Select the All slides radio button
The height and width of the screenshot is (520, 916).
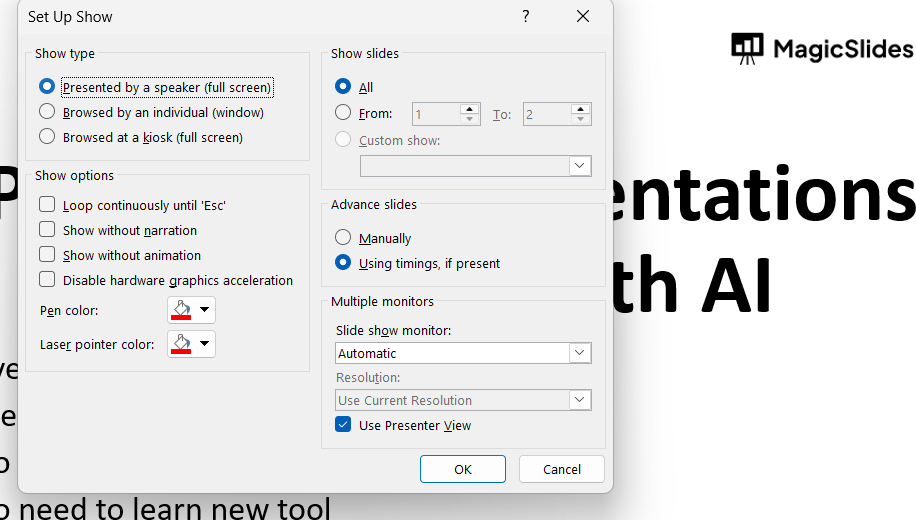[x=343, y=86]
